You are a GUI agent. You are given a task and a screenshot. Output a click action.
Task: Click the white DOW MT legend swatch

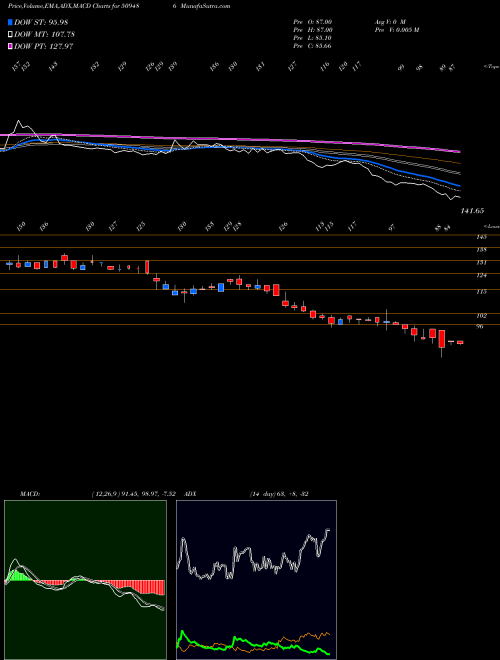10,35
